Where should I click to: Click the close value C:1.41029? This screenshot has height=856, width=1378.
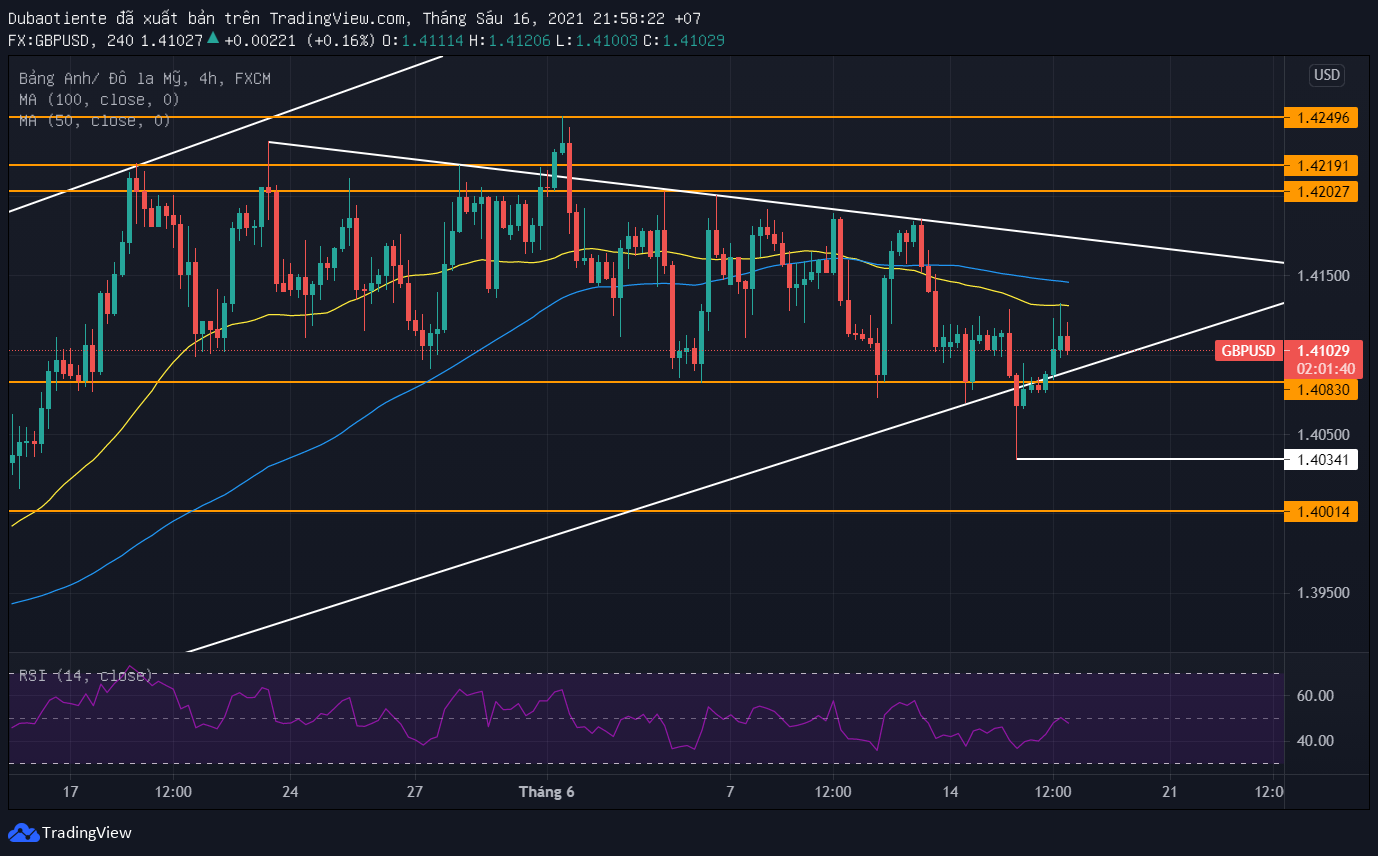tap(683, 40)
